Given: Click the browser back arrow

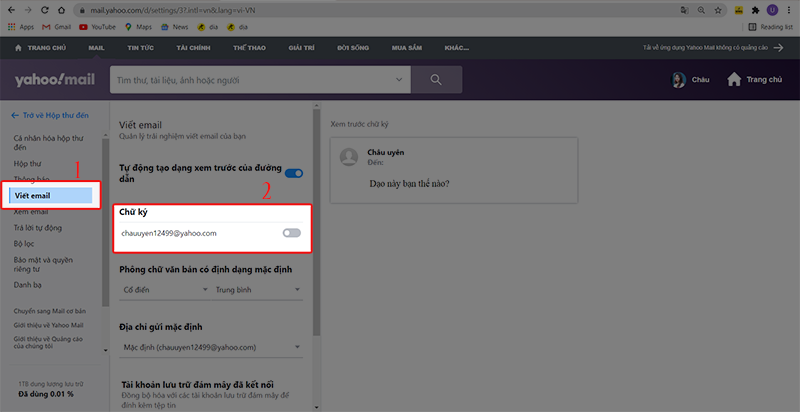Looking at the screenshot, I should 12,10.
